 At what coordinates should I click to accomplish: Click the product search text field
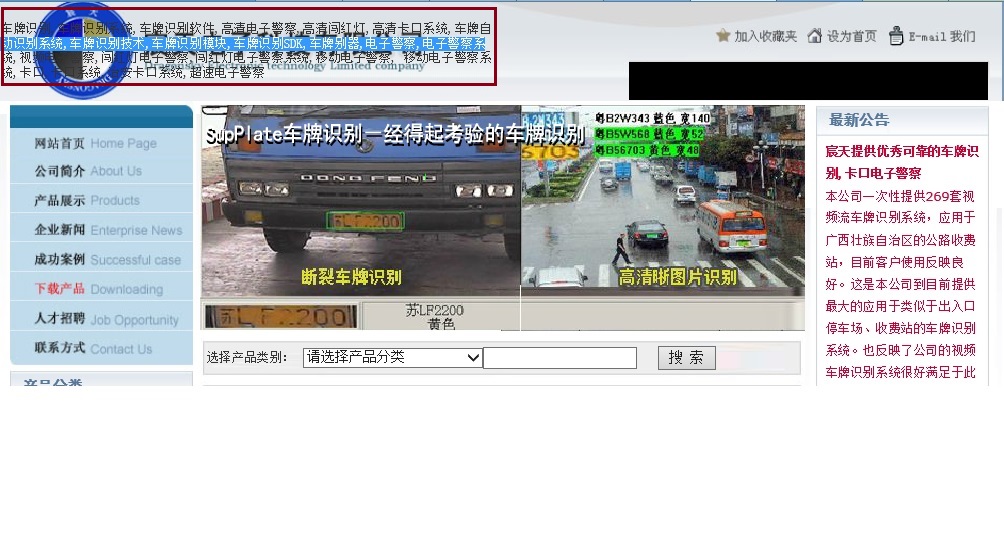point(560,358)
